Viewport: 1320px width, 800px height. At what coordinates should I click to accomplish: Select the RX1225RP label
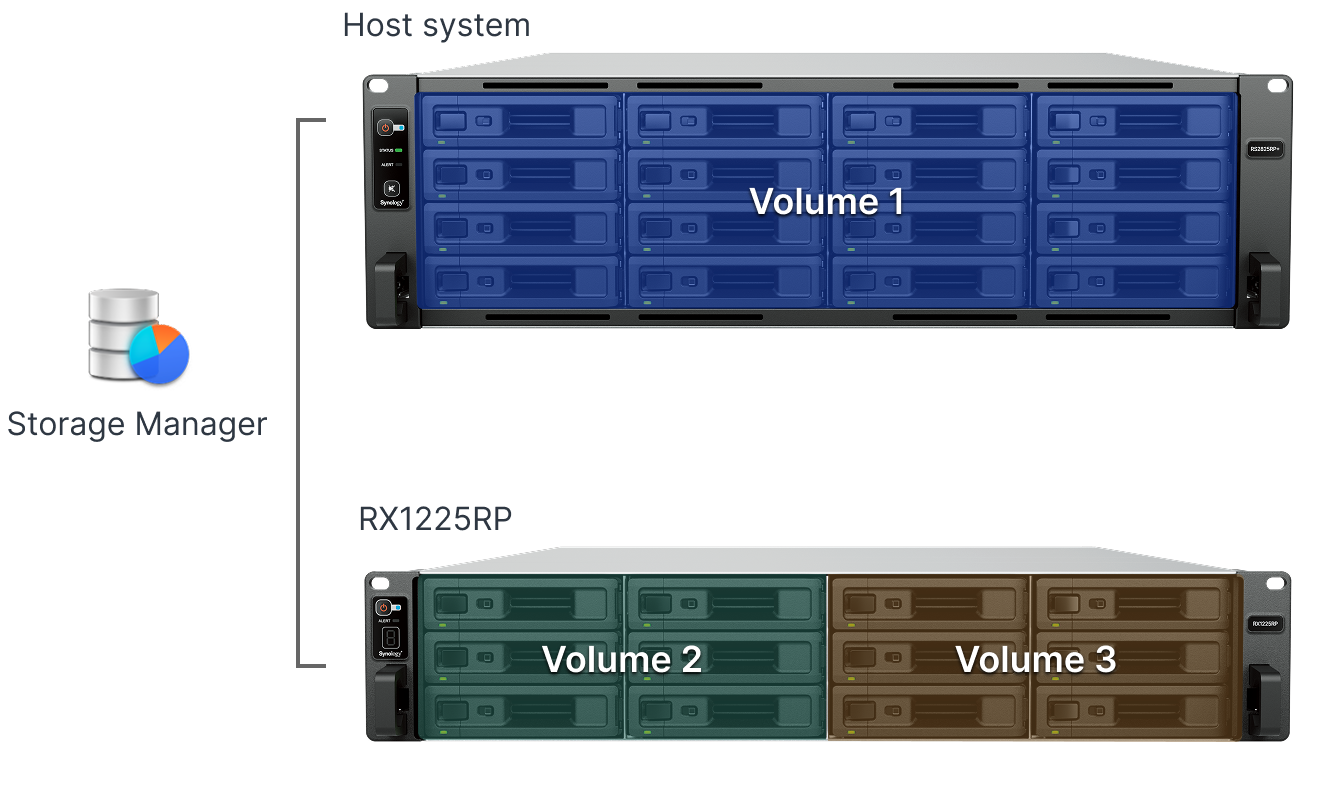pos(437,518)
